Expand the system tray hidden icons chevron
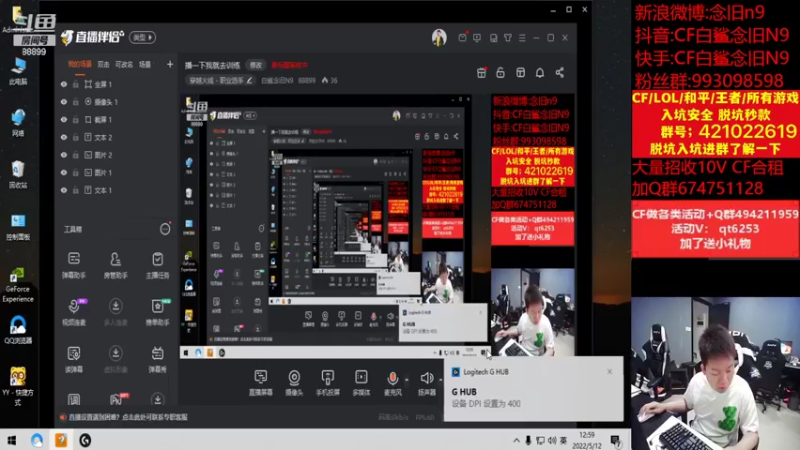This screenshot has width=800, height=450. [x=516, y=440]
